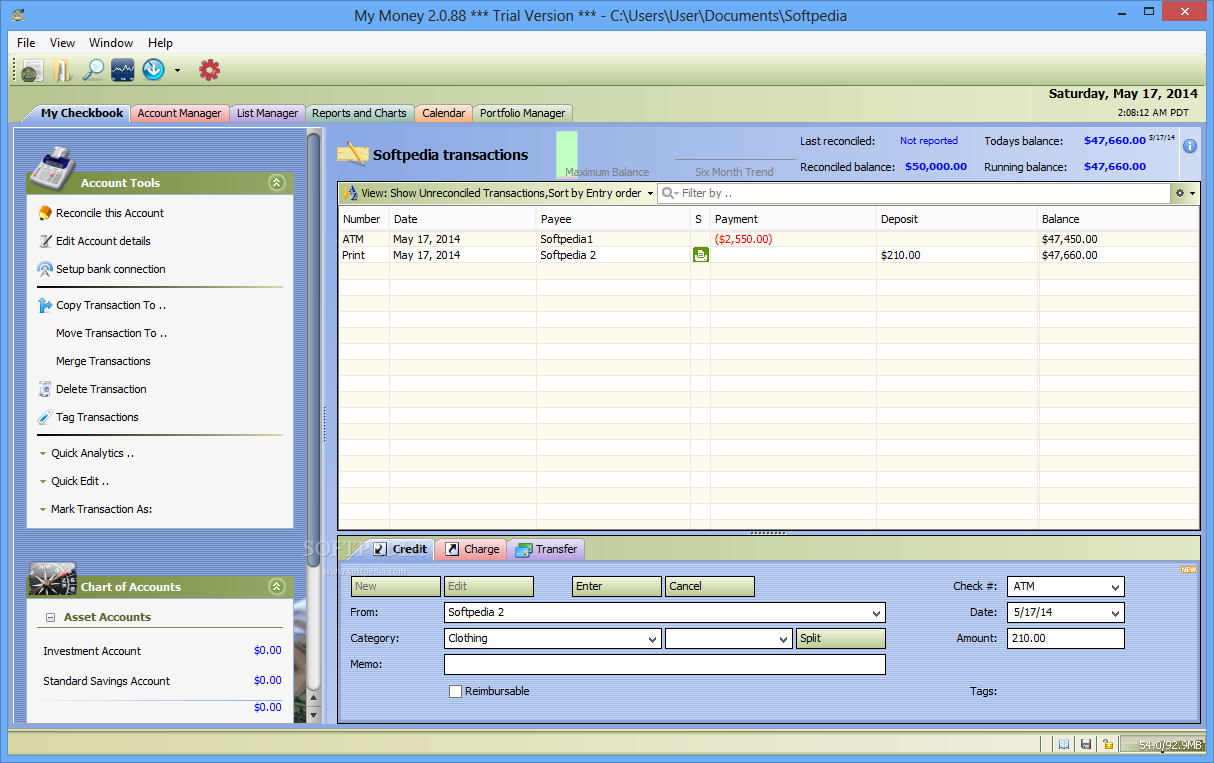1214x763 pixels.
Task: Open the Category Clothing dropdown
Action: [x=652, y=639]
